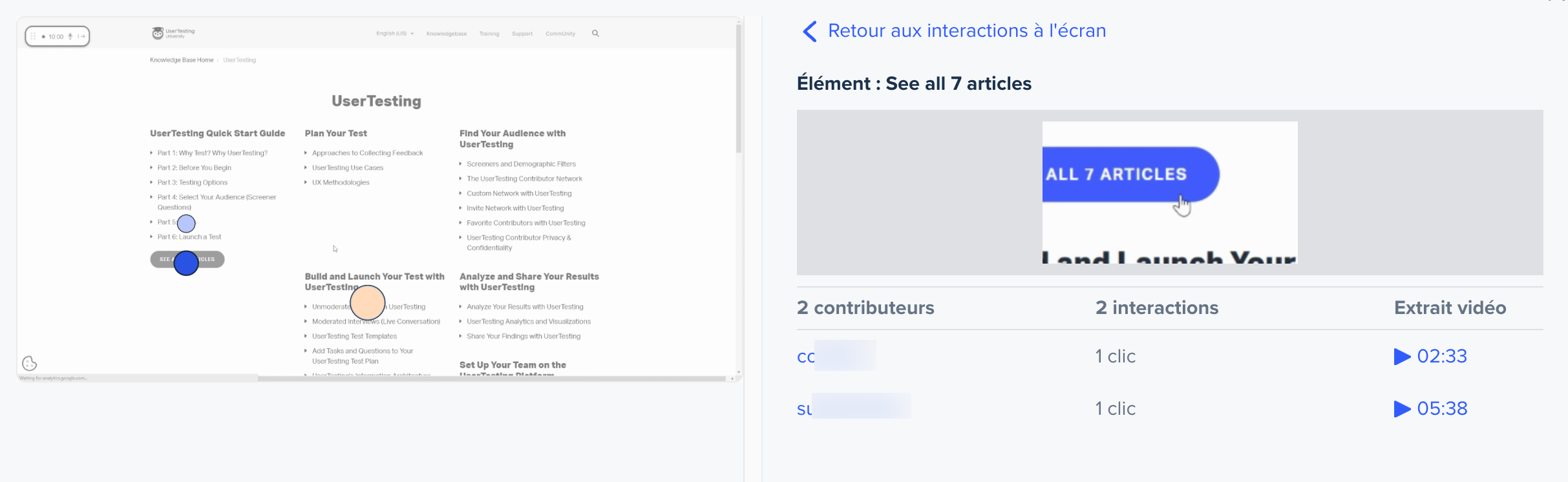
Task: Click the 10:00 timer in recorder widget
Action: pos(56,37)
